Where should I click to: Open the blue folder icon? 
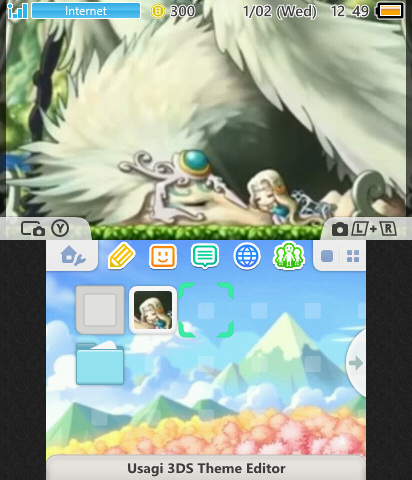(x=100, y=363)
